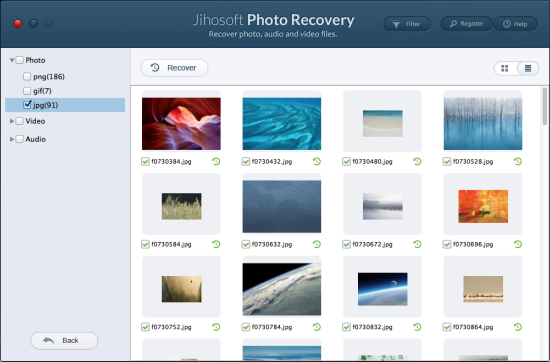Viewport: 550px width, 362px height.
Task: Open the Filter options
Action: (407, 24)
